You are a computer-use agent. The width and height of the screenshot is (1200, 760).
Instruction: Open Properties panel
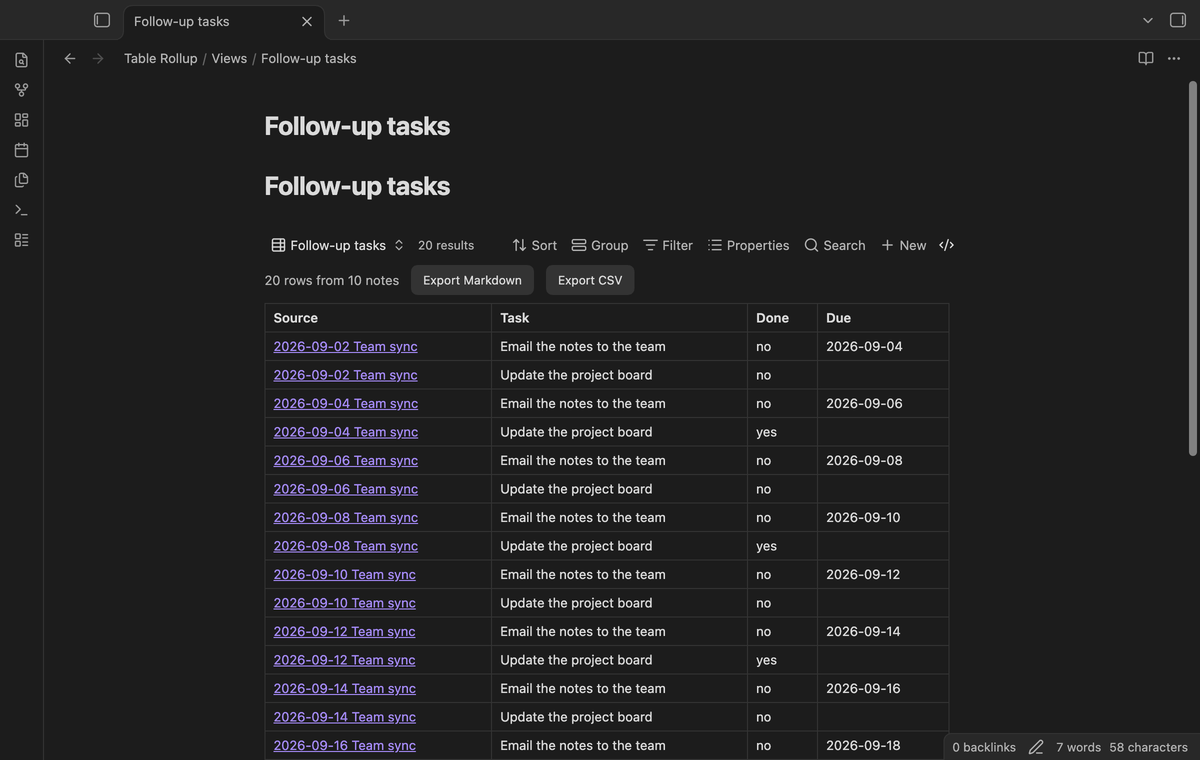click(x=748, y=245)
